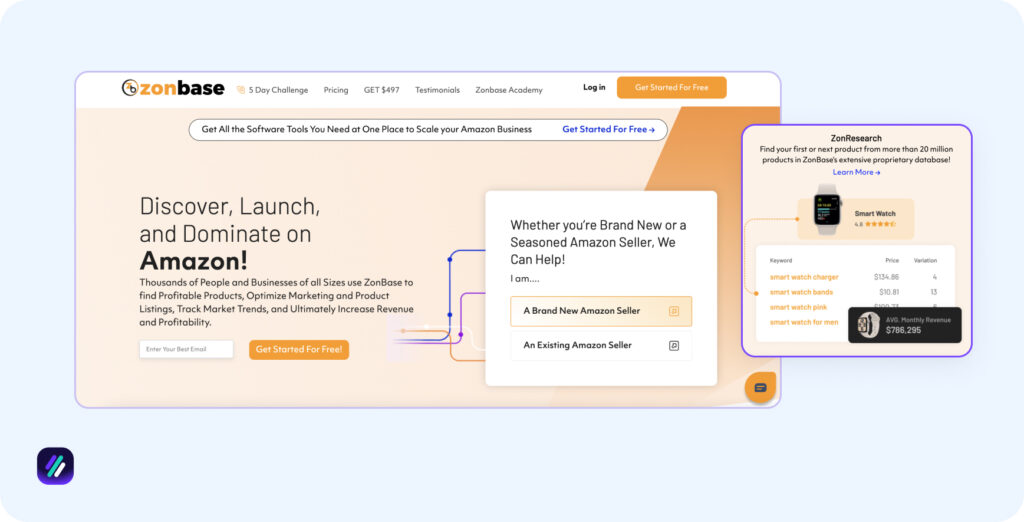This screenshot has width=1024, height=522.
Task: Focus the 'Enter Your Best Email' field
Action: (186, 349)
